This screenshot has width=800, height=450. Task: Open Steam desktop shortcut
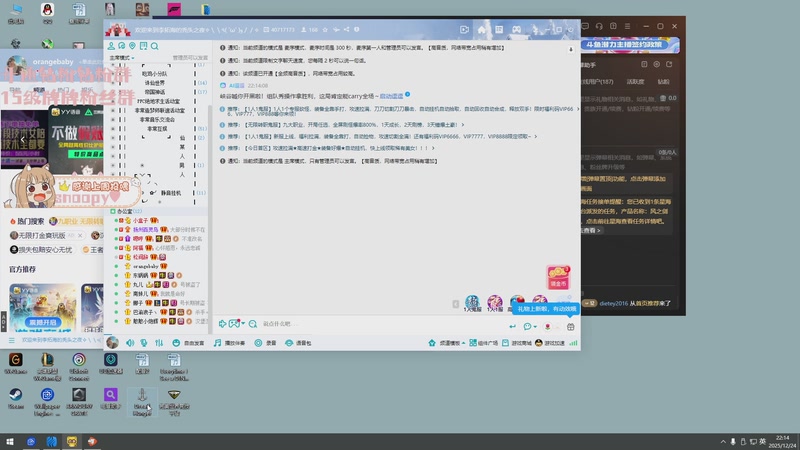tap(16, 398)
